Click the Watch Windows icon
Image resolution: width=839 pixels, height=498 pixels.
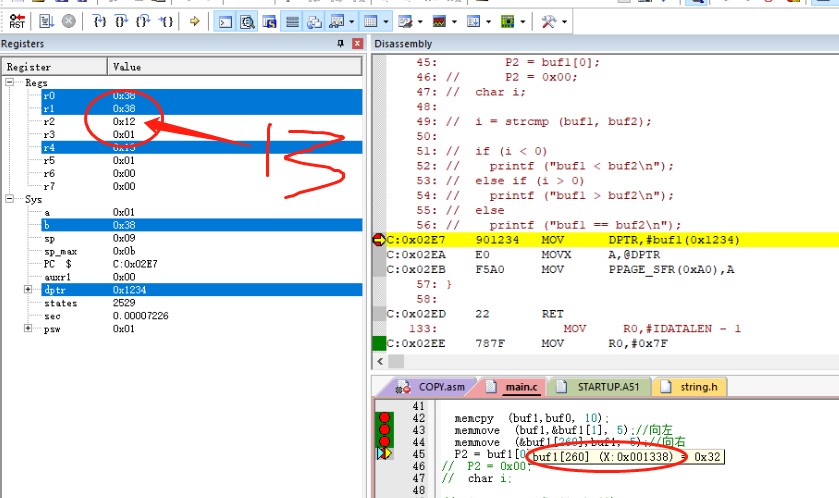337,22
